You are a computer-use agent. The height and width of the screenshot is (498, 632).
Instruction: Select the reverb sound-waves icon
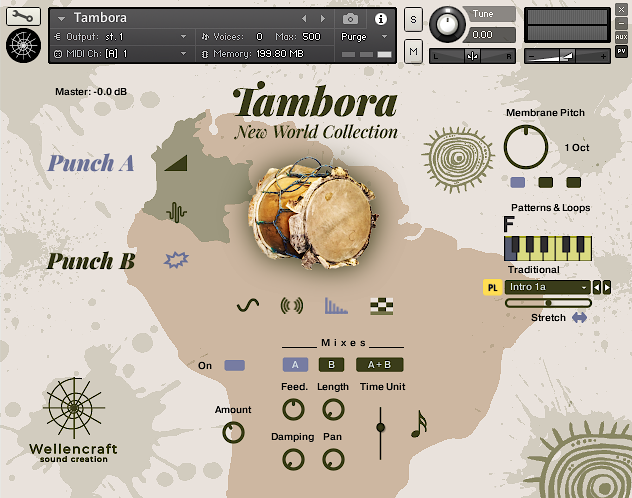[x=292, y=305]
